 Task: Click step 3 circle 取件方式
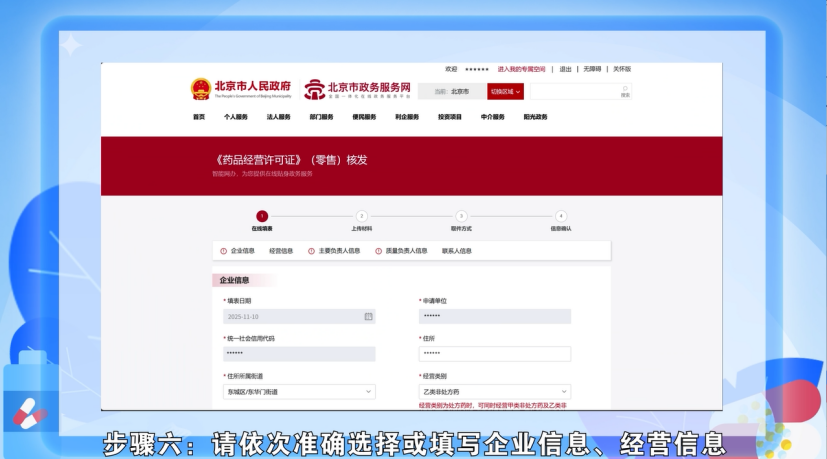(x=461, y=216)
